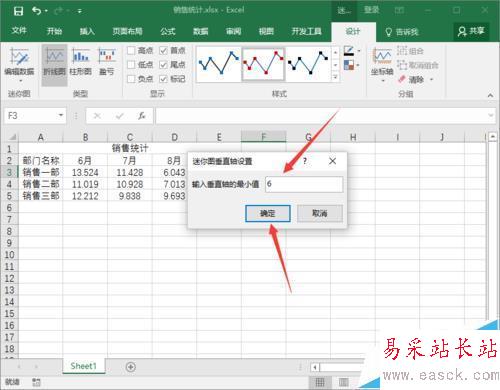
Task: Click the 登录 (Sign in) link in title bar
Action: (x=371, y=10)
